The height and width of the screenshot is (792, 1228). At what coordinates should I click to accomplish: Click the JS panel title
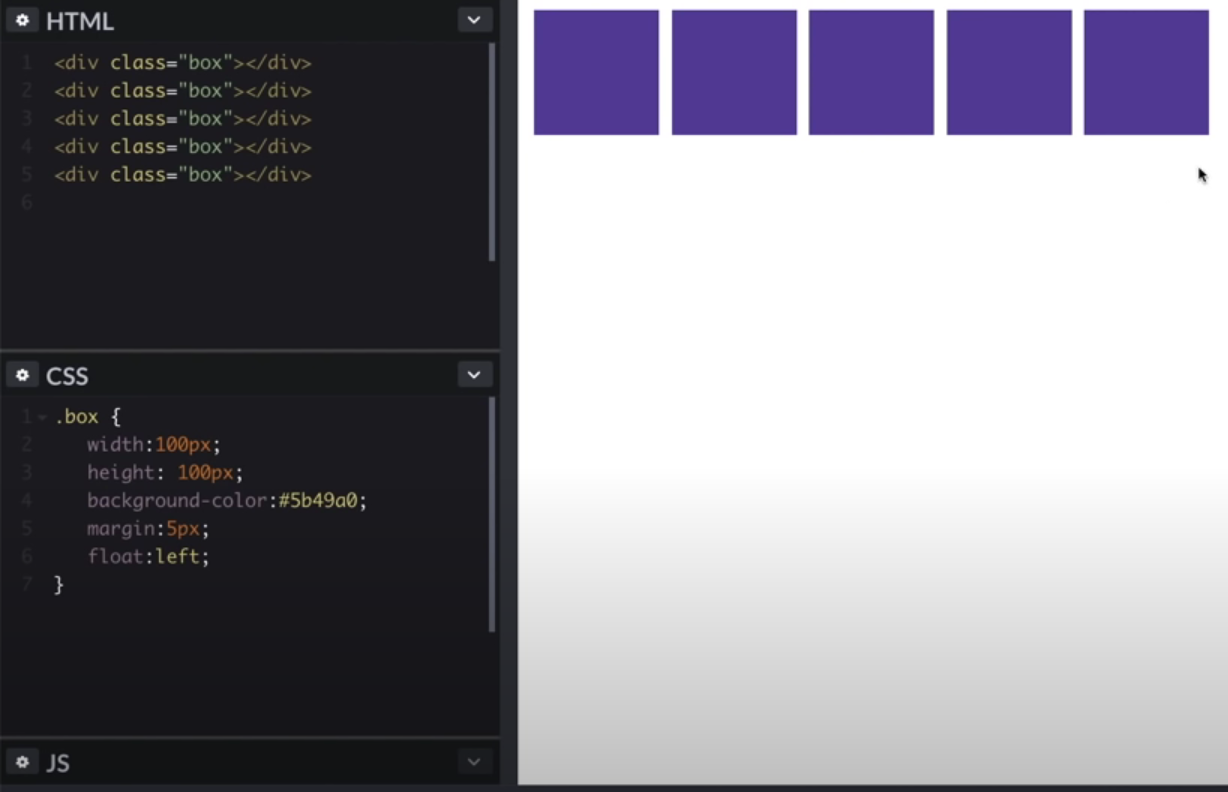pos(58,763)
